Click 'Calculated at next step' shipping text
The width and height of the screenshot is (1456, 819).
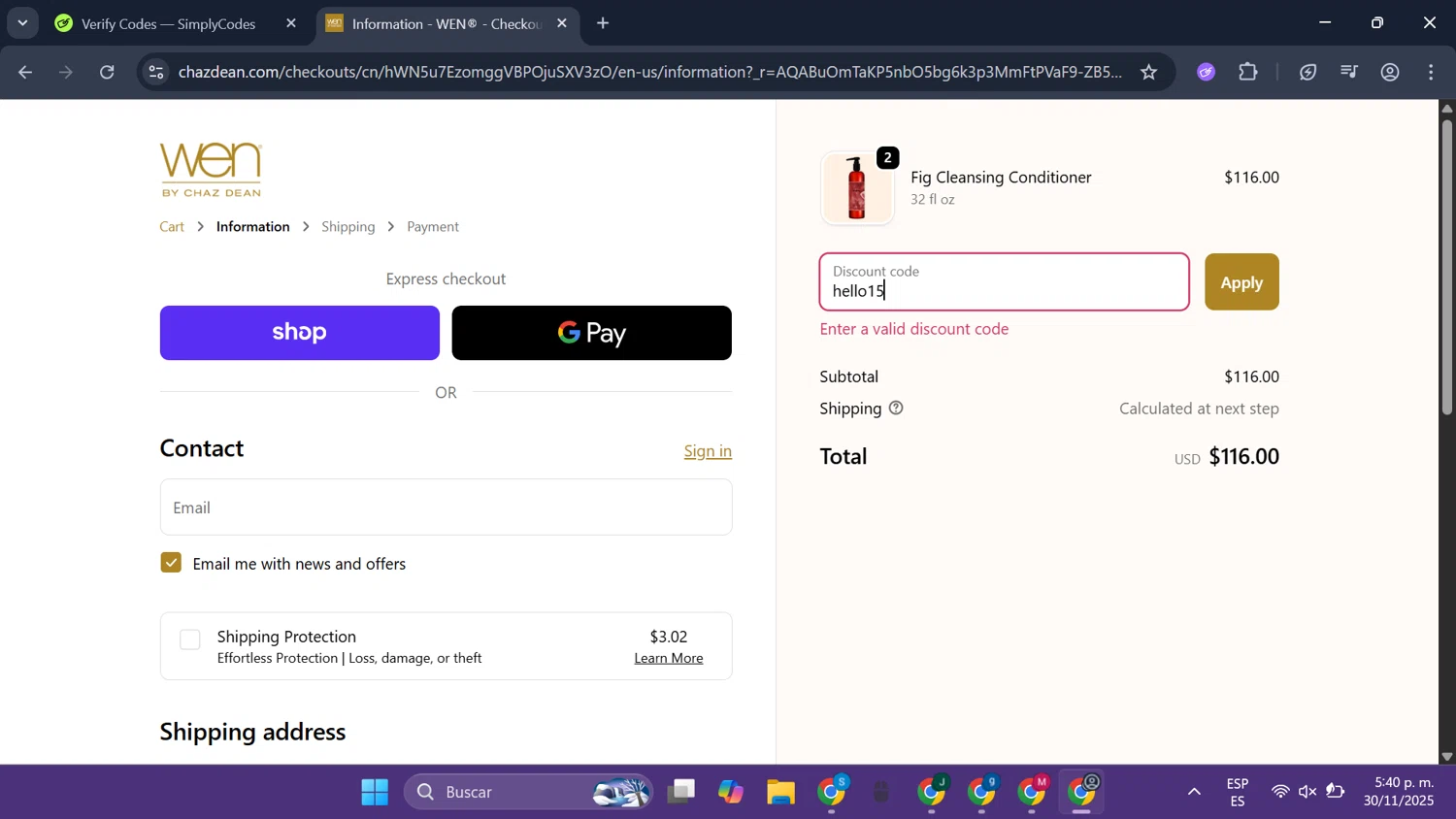[1199, 409]
